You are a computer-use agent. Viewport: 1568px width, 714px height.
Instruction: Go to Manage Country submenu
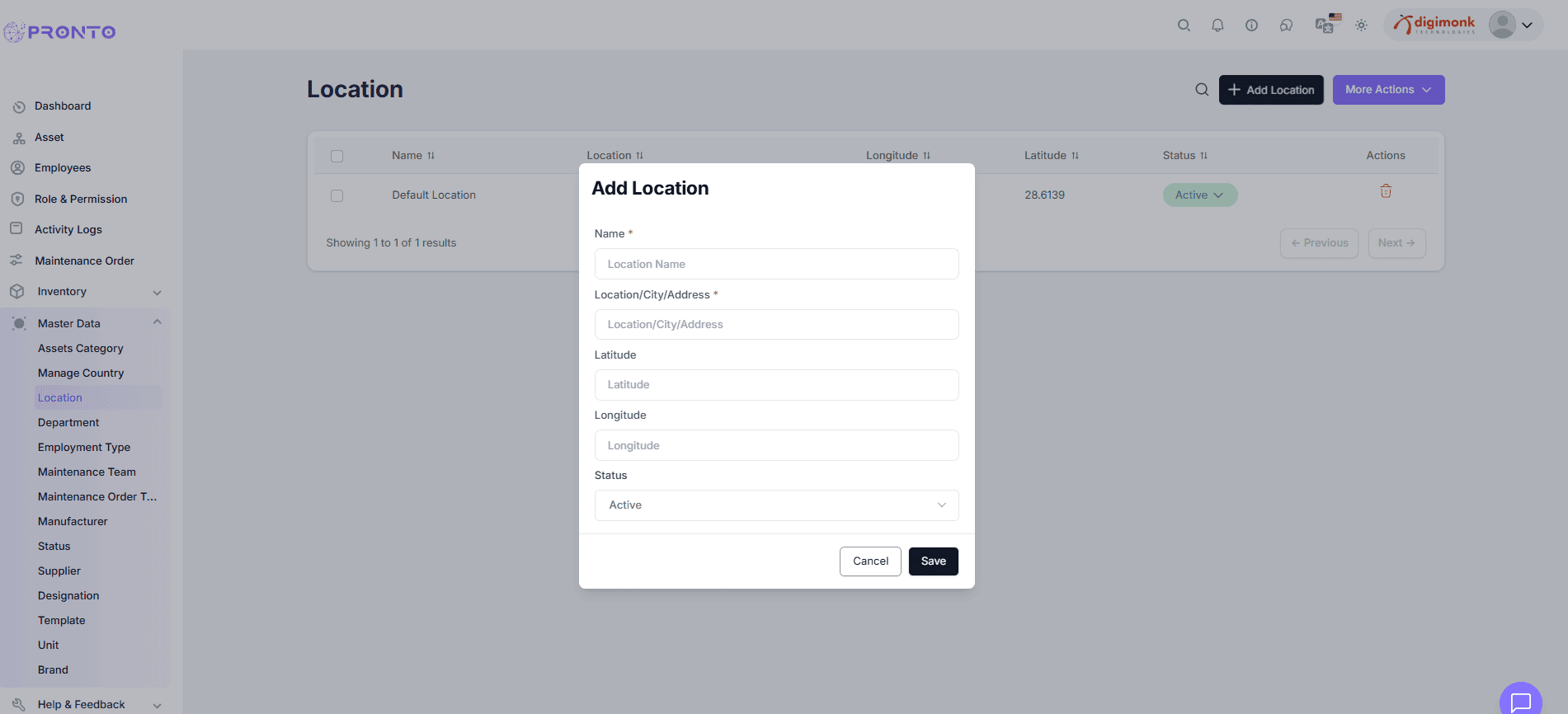[x=81, y=373]
